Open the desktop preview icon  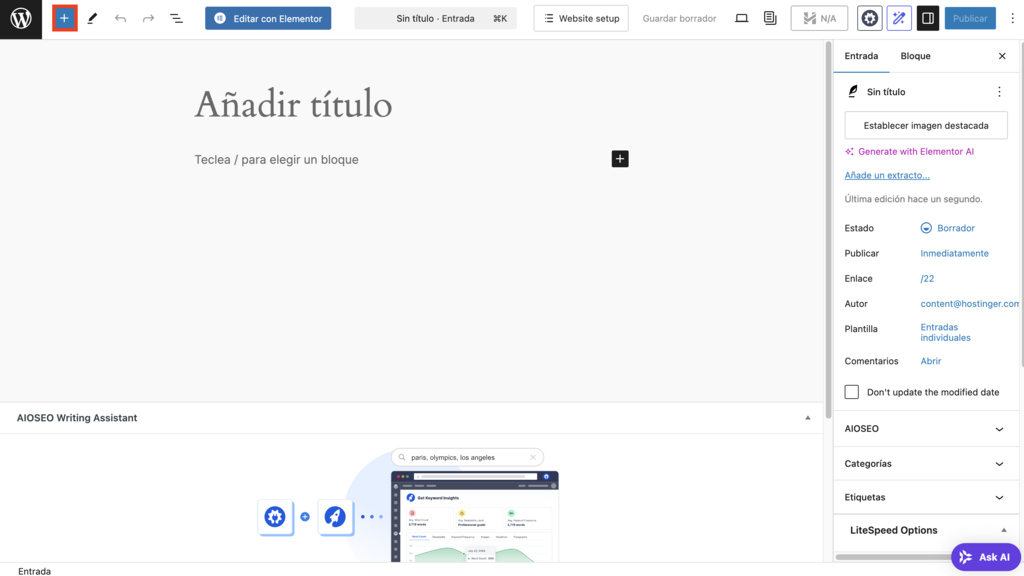pyautogui.click(x=741, y=17)
